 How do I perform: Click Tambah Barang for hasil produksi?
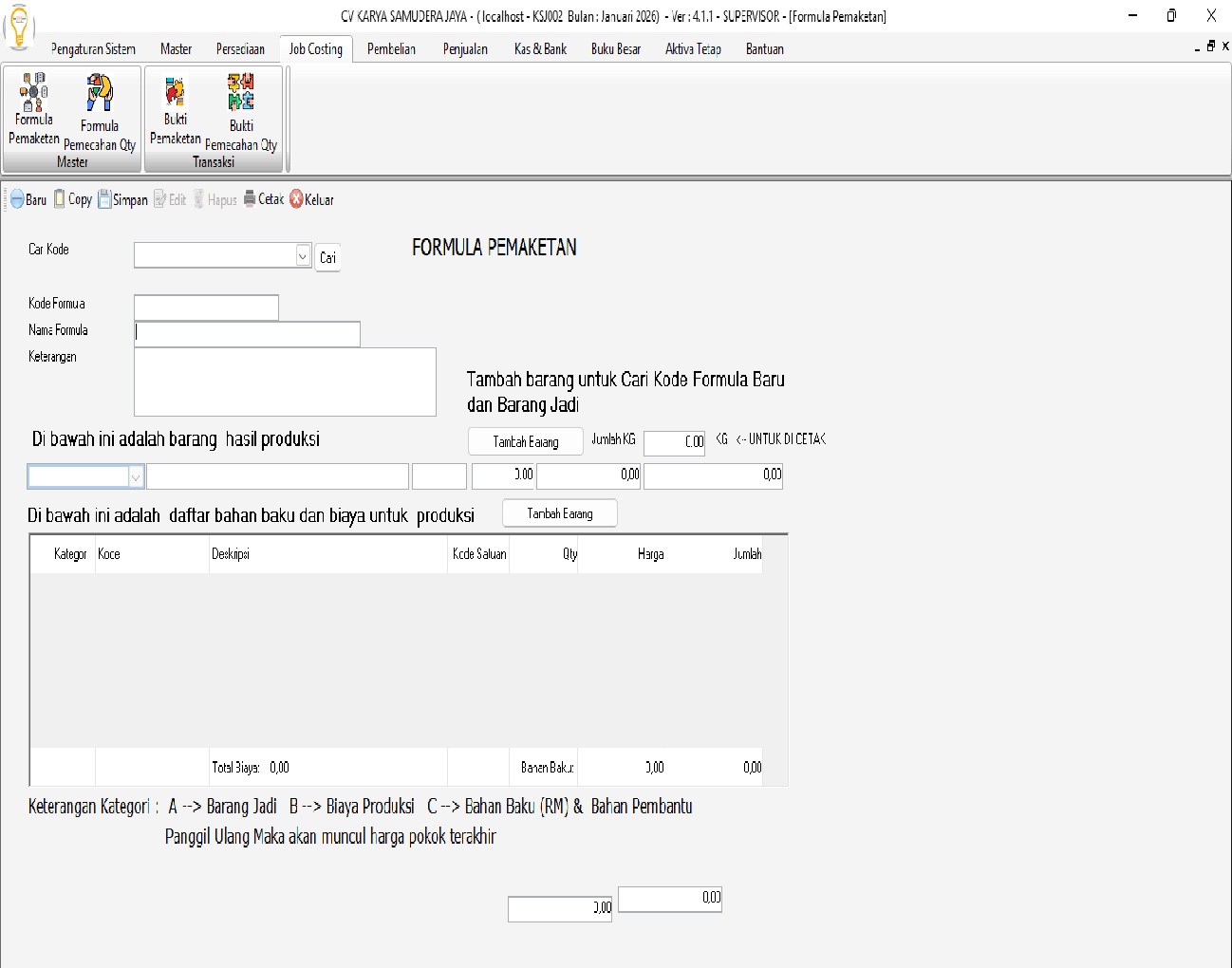point(525,441)
